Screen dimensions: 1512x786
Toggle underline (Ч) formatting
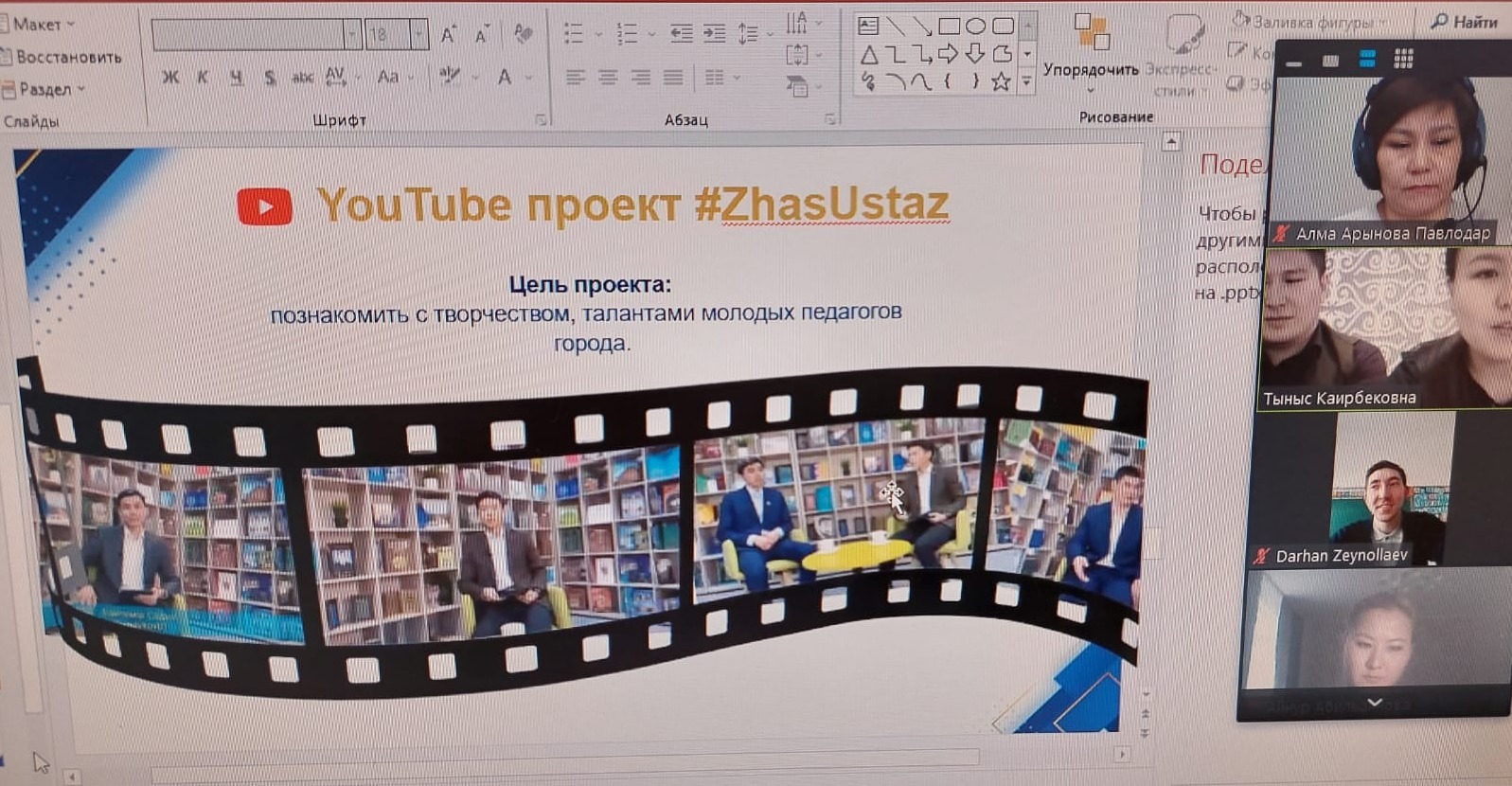pyautogui.click(x=236, y=78)
